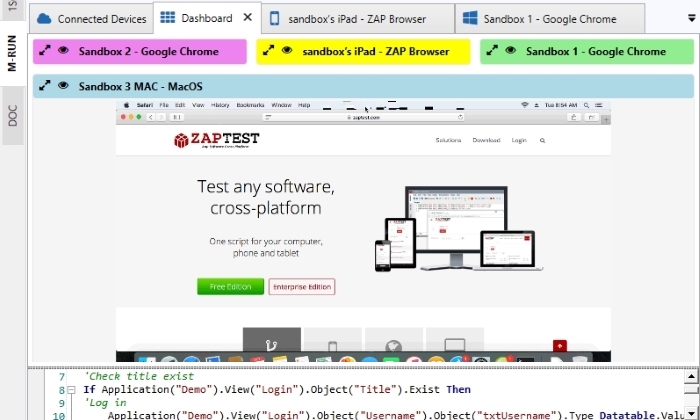Expand the Sandbox 2 - Google Chrome panel

tap(44, 51)
